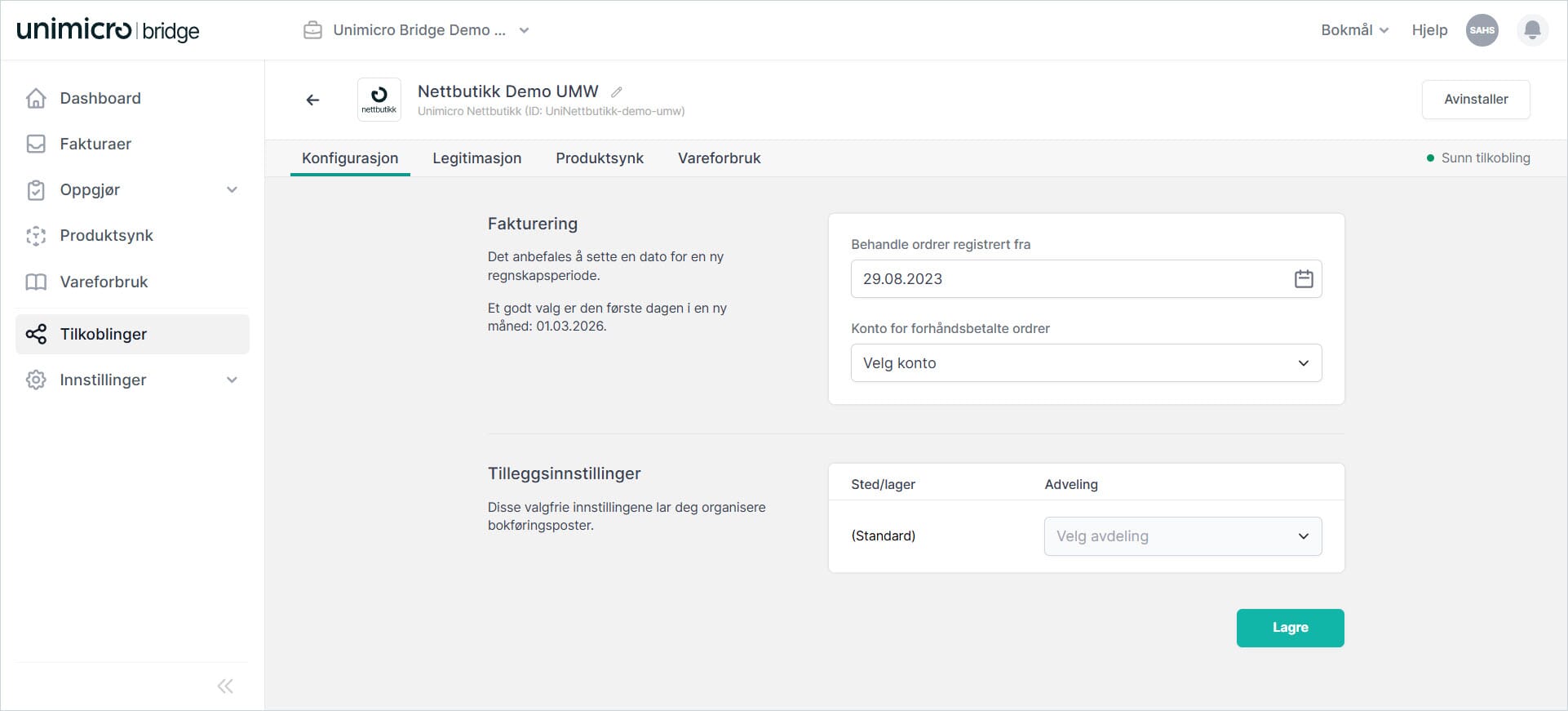Open the notifications bell
Image resolution: width=1568 pixels, height=711 pixels.
1532,30
